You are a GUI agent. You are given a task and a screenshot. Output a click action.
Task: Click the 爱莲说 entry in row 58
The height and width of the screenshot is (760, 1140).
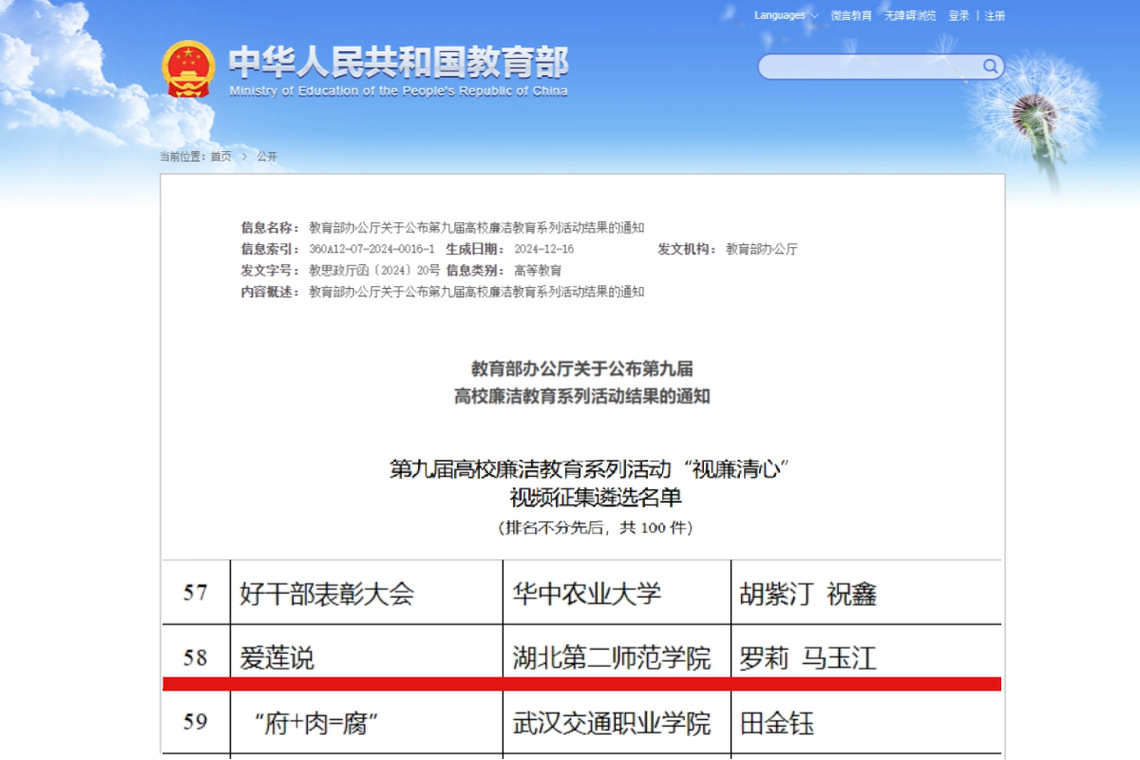[x=277, y=658]
